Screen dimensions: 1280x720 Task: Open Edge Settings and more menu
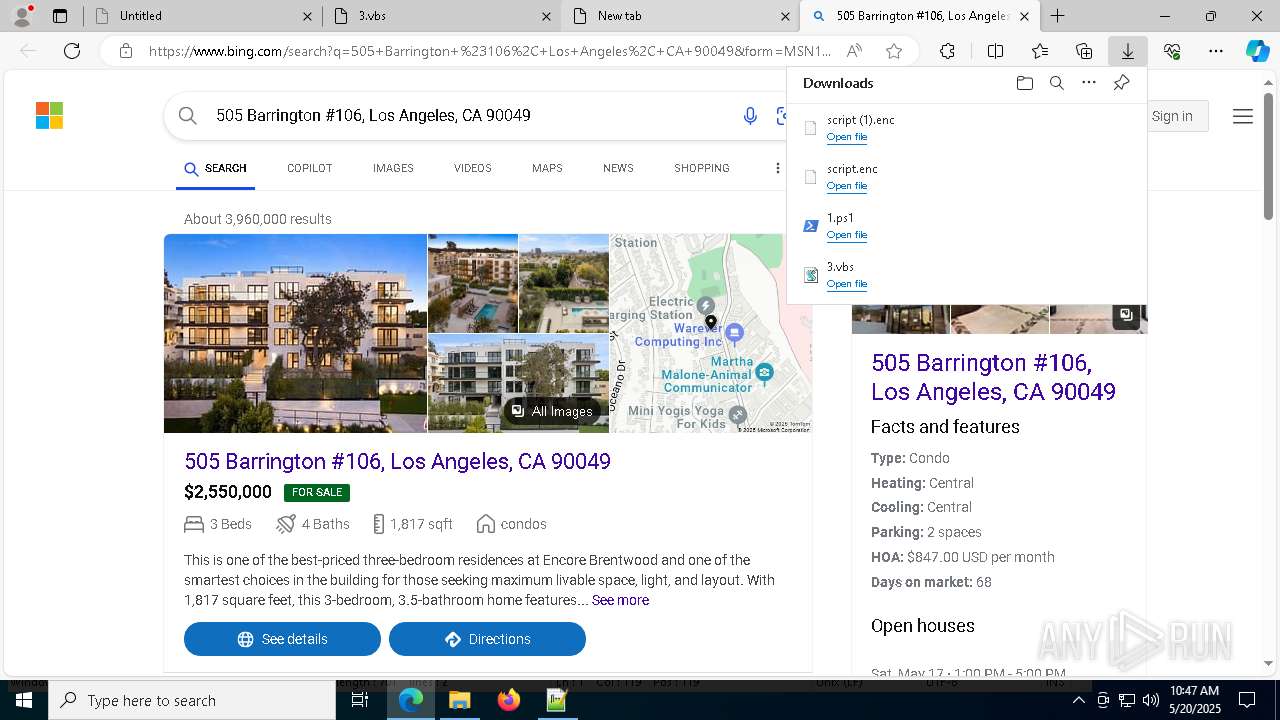click(1216, 51)
